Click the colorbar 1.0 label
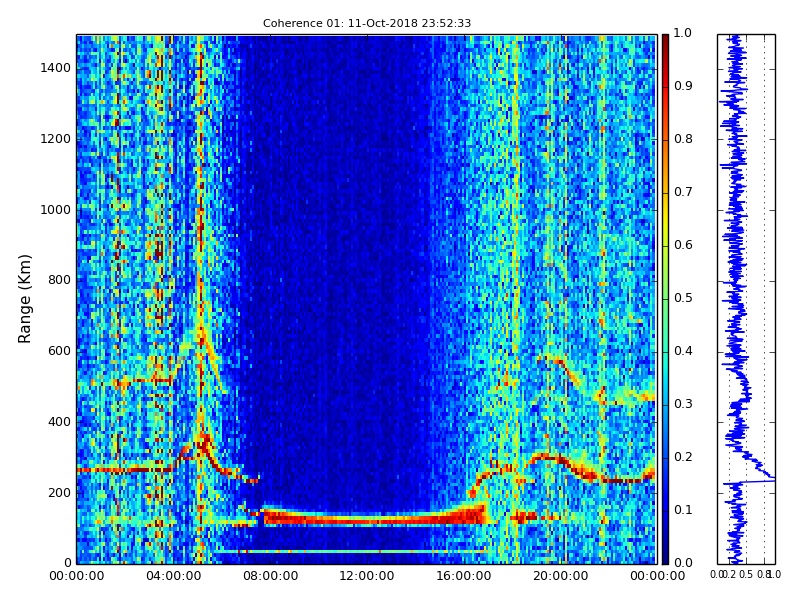800x600 pixels. coord(683,33)
